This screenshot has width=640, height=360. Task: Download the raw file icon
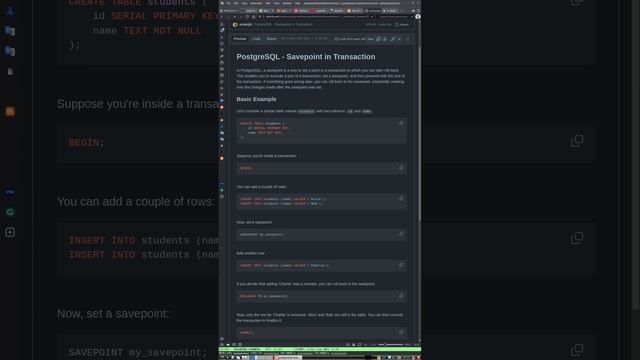[384, 39]
